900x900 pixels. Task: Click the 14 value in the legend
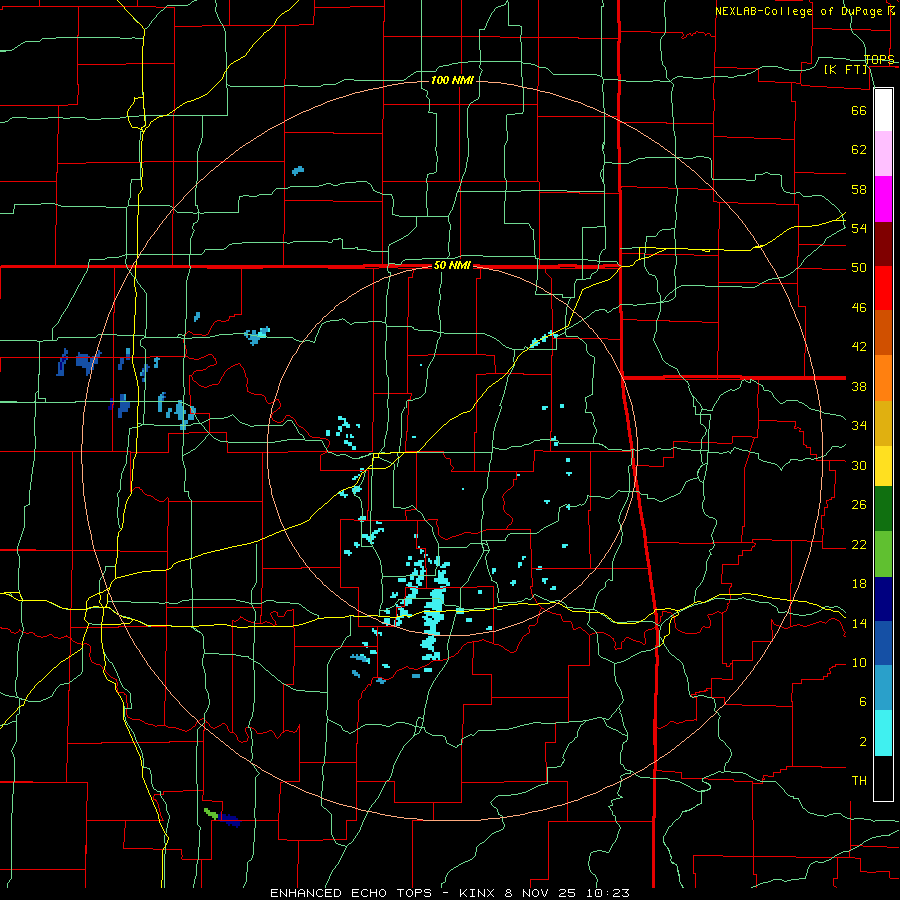(859, 623)
